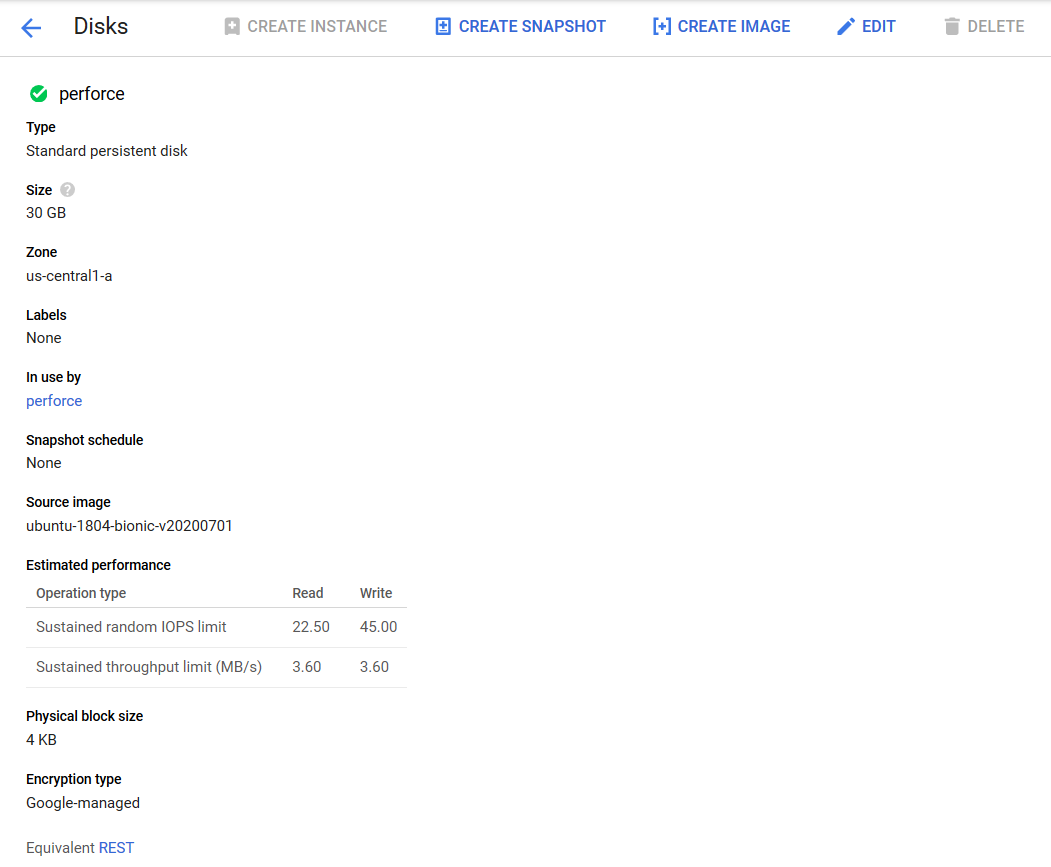Image resolution: width=1051 pixels, height=867 pixels.
Task: Click the Sustained throughput limit row label
Action: point(149,667)
